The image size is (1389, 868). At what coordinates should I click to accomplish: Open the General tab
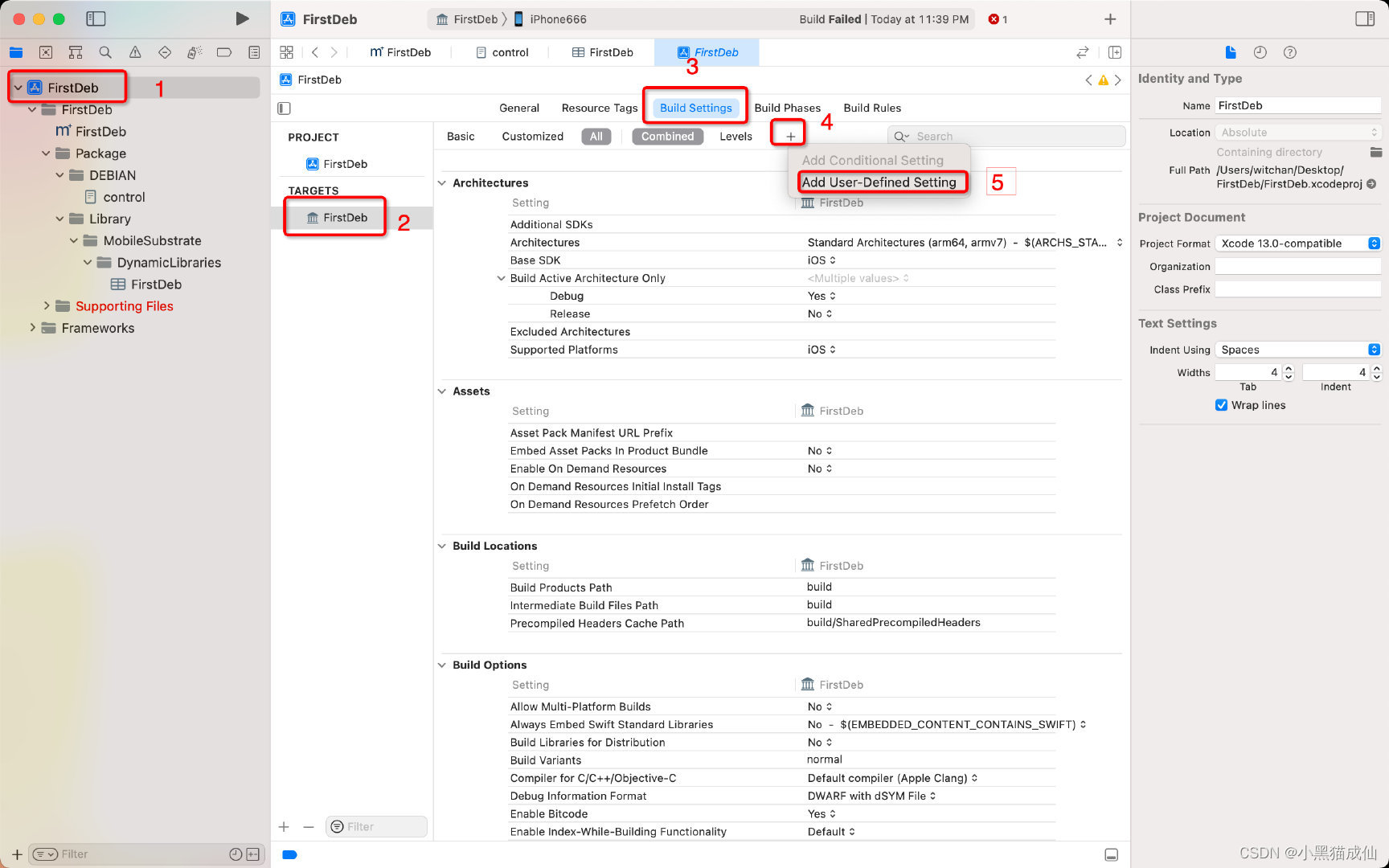(x=519, y=108)
